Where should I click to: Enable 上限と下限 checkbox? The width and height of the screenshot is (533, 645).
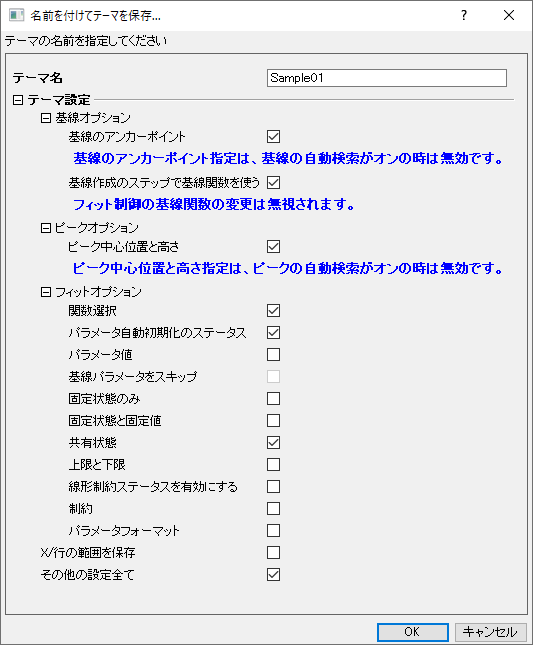[x=273, y=464]
